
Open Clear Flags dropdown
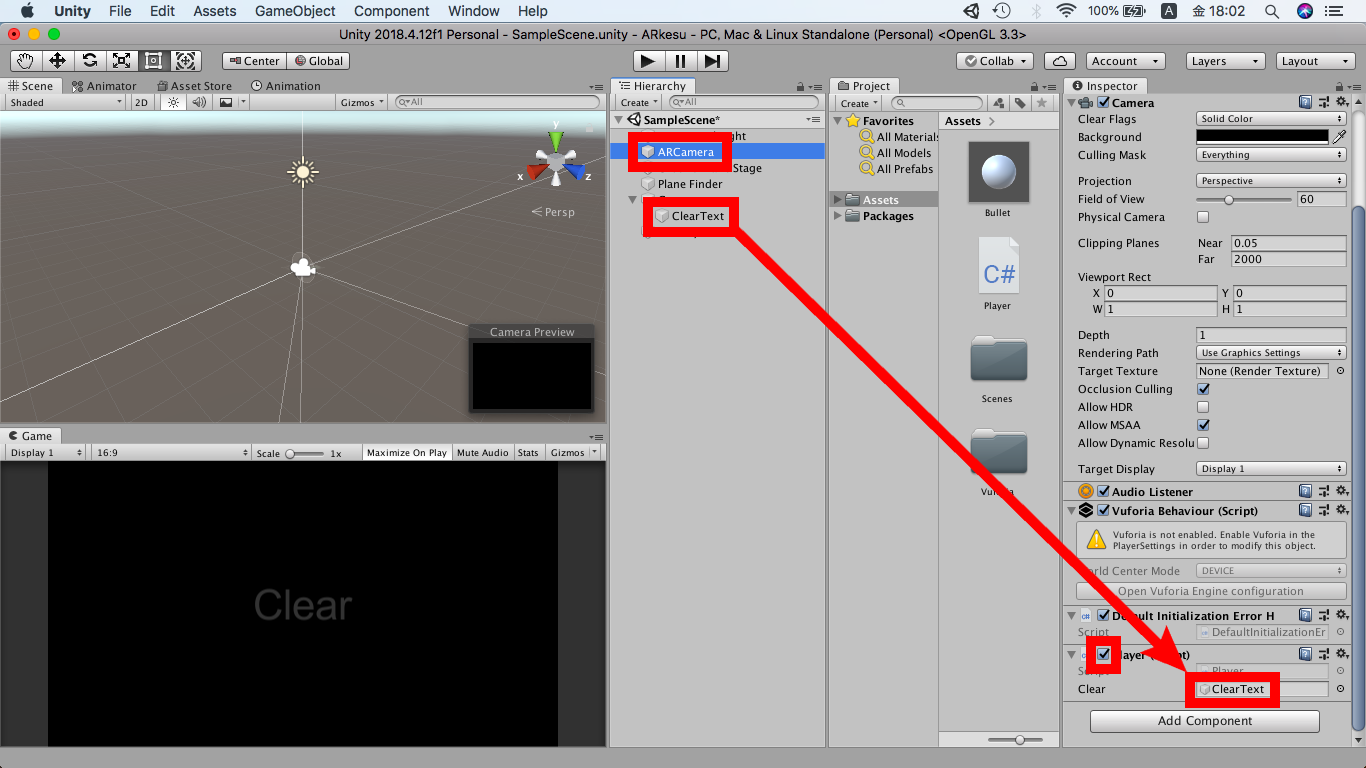pyautogui.click(x=1271, y=119)
